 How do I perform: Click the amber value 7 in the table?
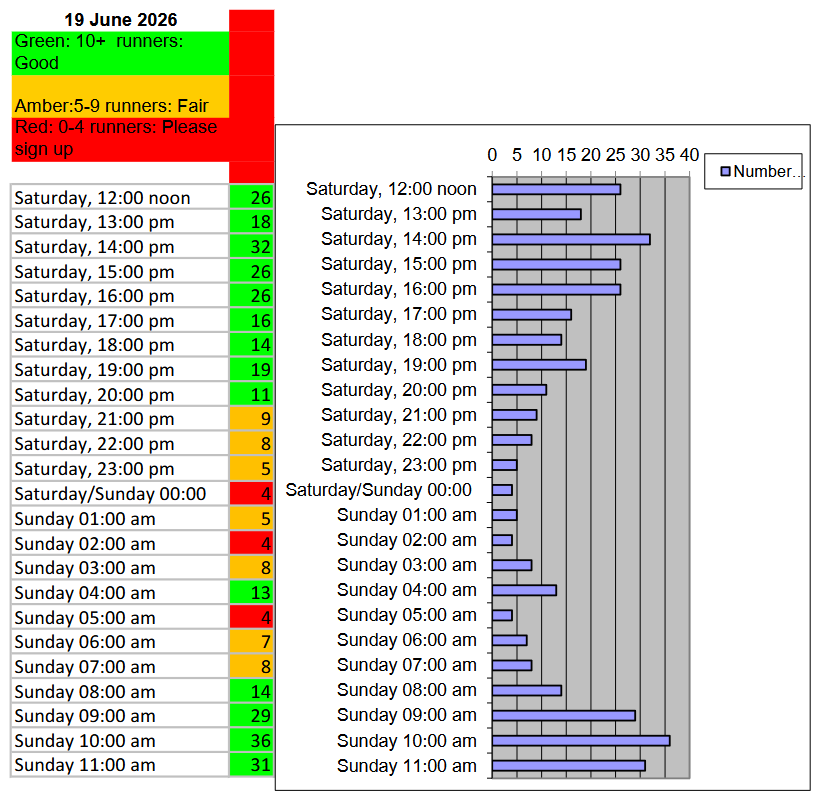[252, 642]
